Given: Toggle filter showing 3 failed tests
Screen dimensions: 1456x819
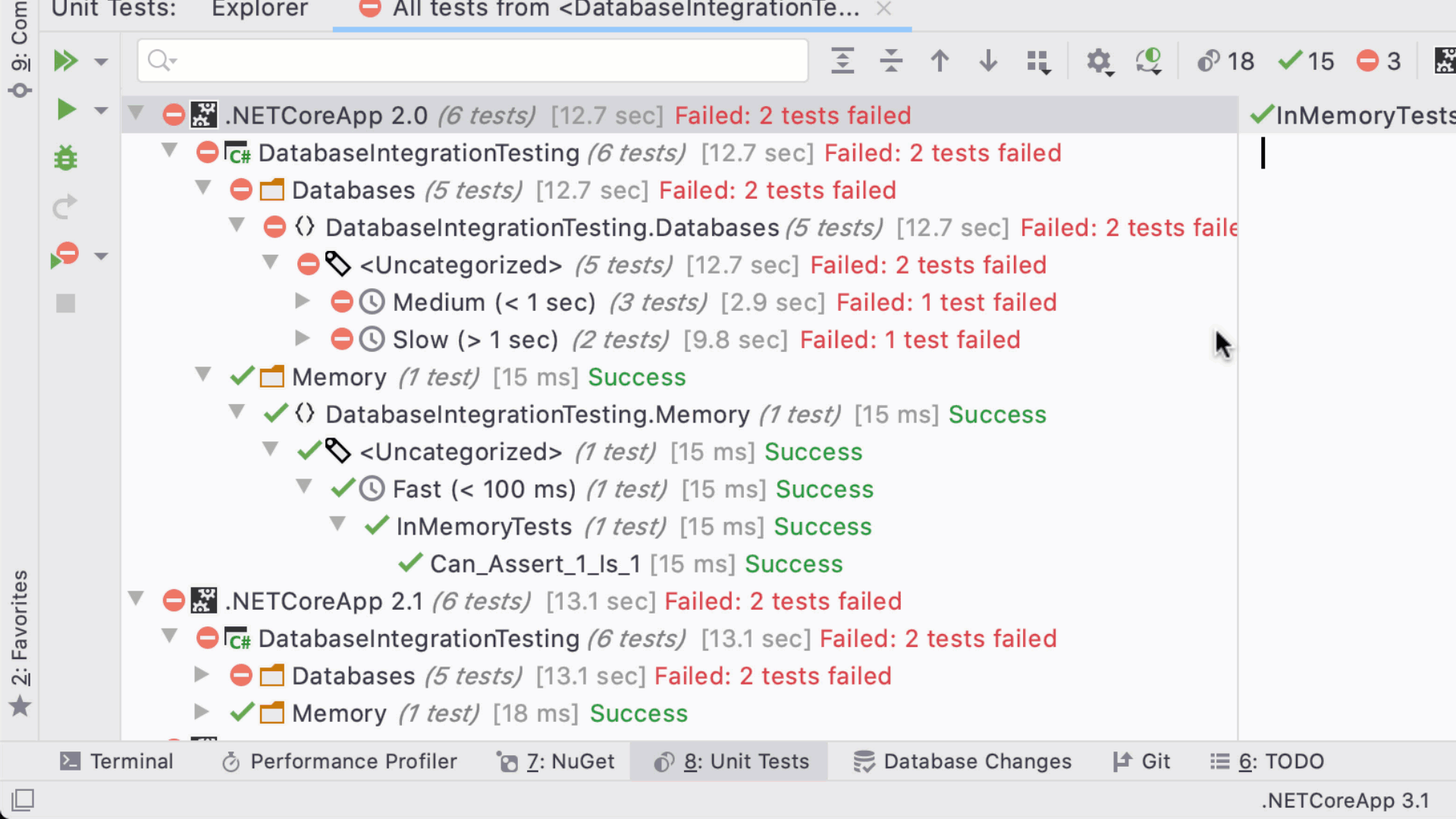Looking at the screenshot, I should pos(1379,61).
